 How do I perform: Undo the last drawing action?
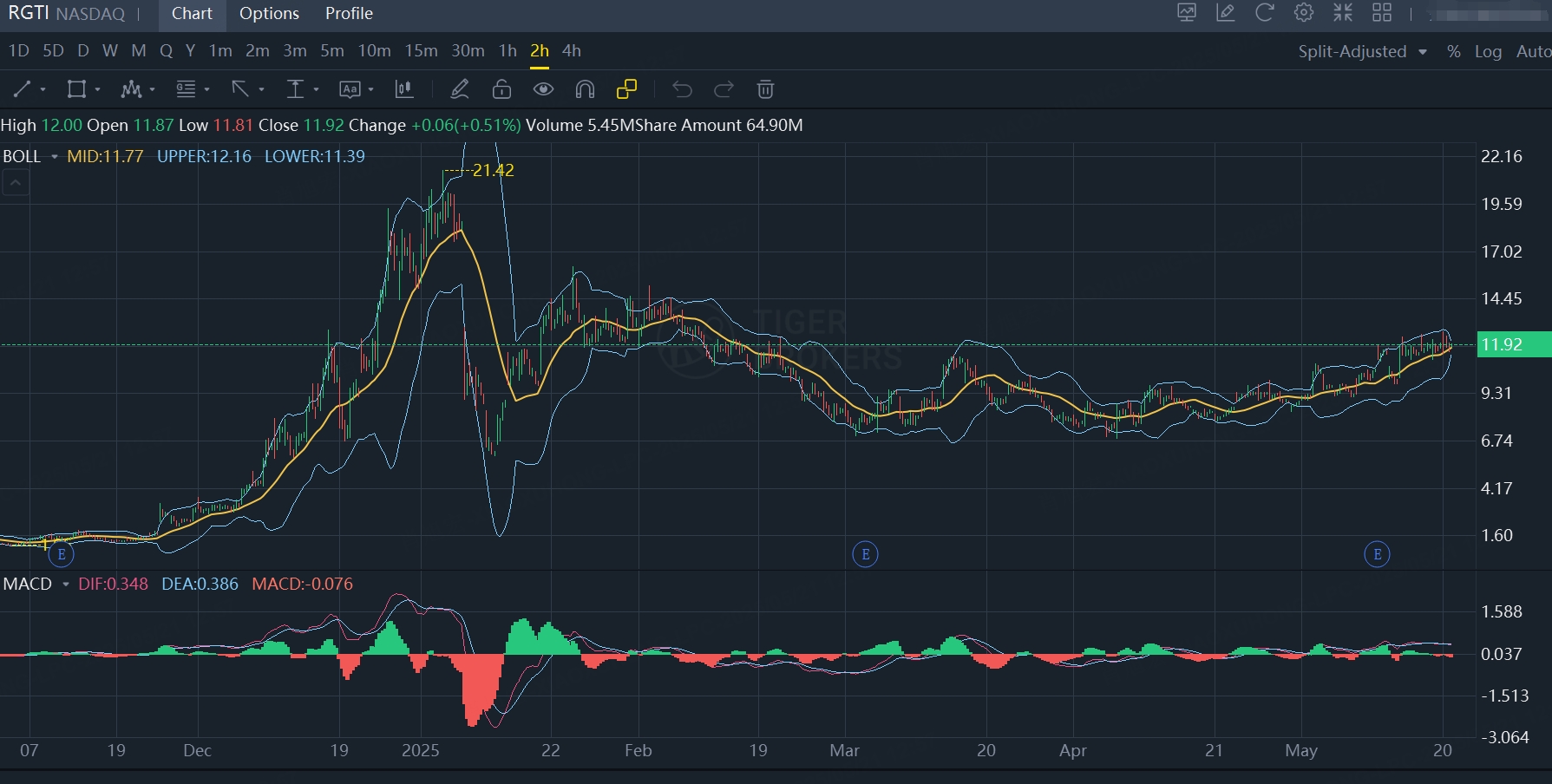(682, 88)
